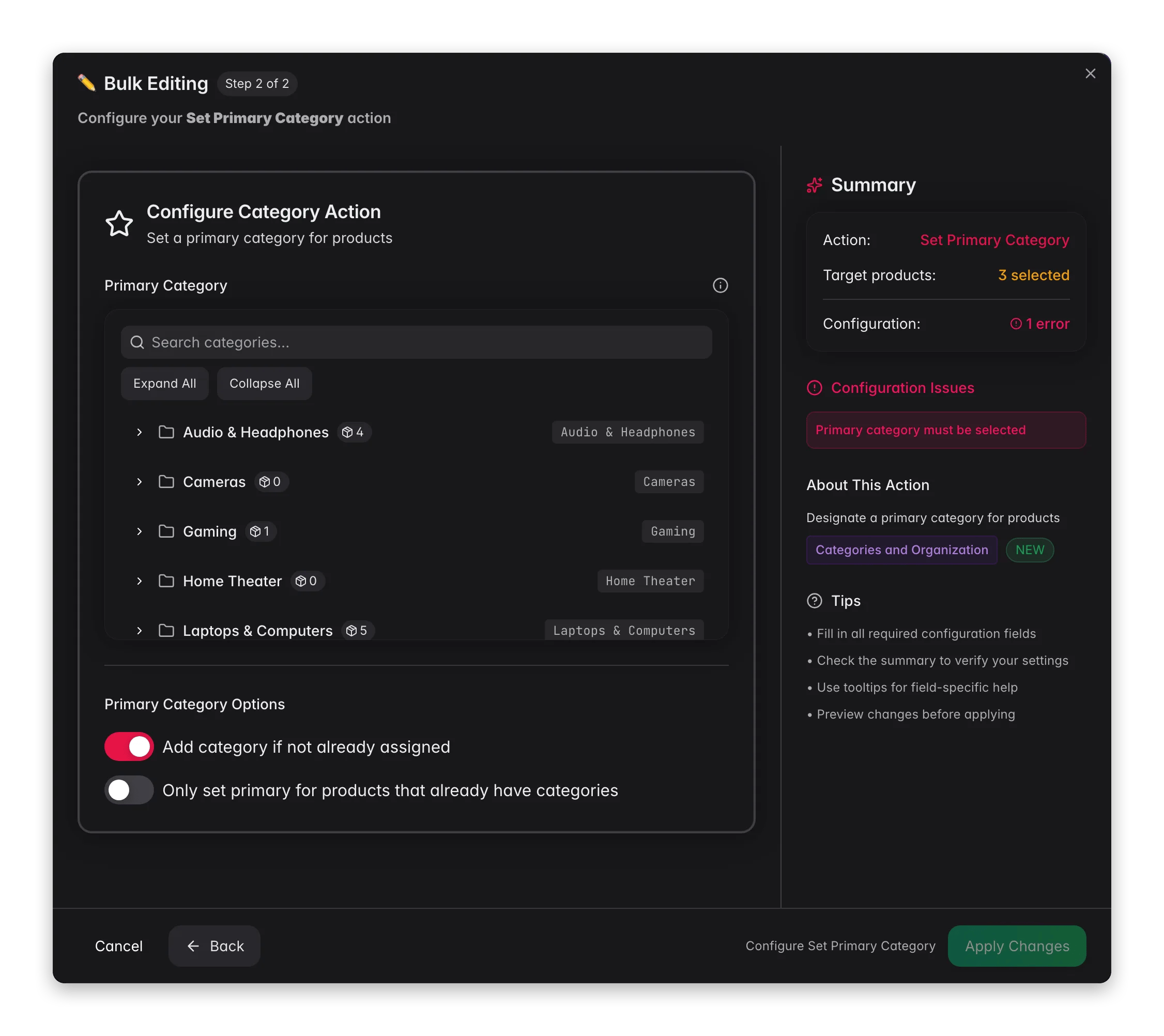Click the product count badge 4 on Audio & Headphones
This screenshot has width=1164, height=1036.
[x=354, y=432]
